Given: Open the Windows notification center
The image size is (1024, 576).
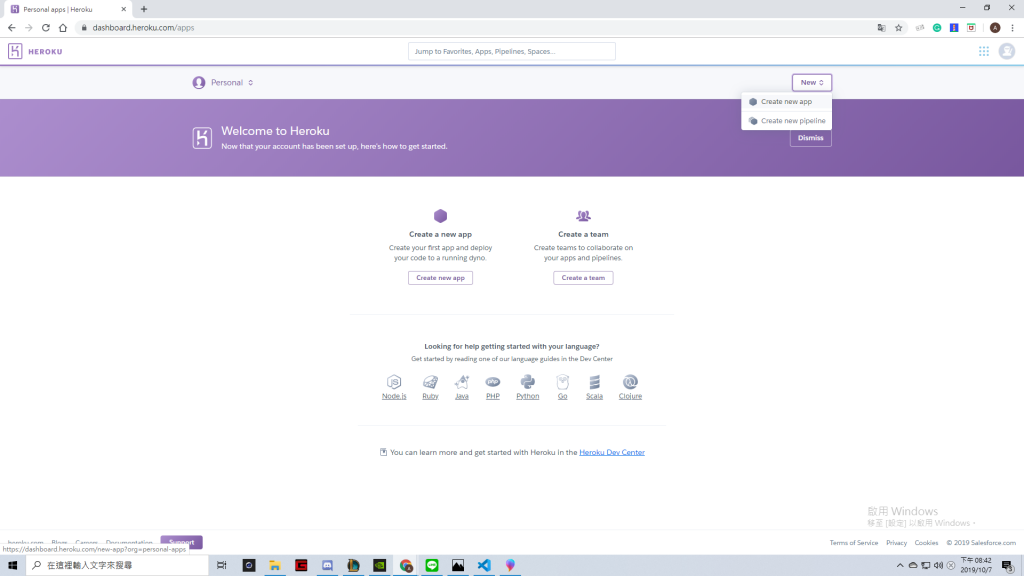Looking at the screenshot, I should coord(1008,566).
